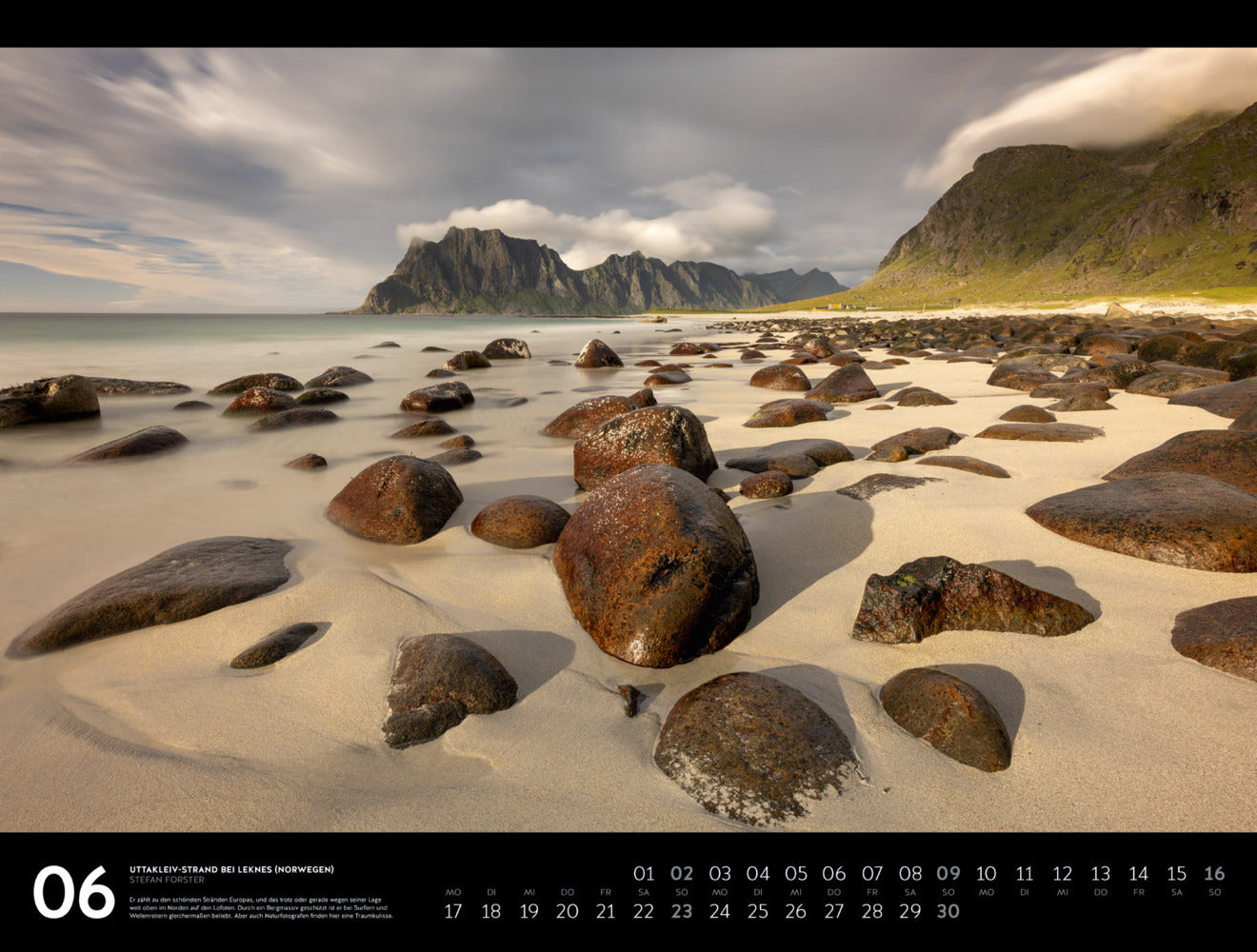Click the large month number 06
This screenshot has height=952, width=1257.
(74, 893)
